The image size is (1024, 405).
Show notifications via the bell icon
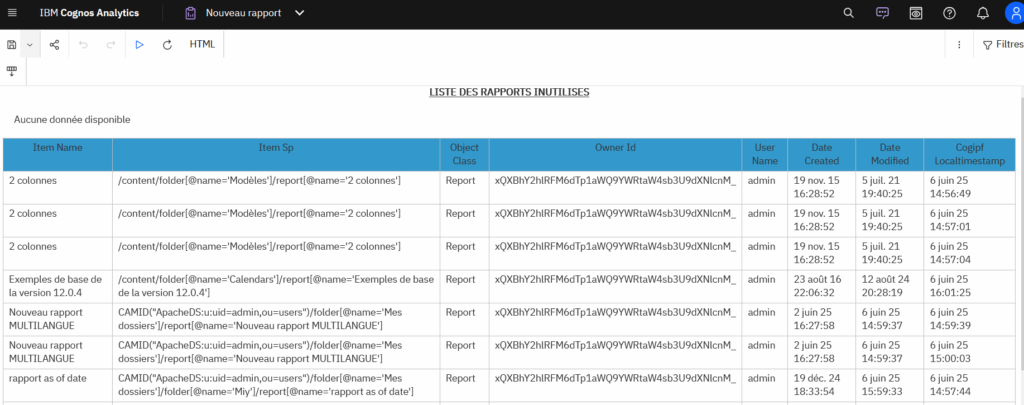click(x=982, y=13)
